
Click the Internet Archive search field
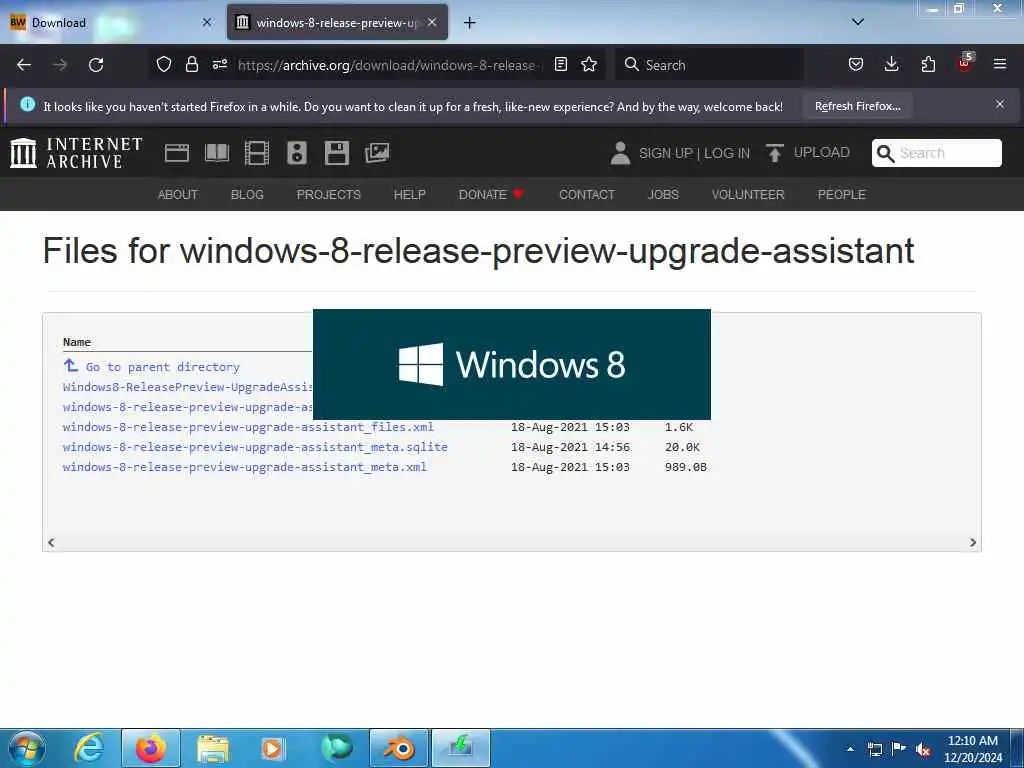936,153
